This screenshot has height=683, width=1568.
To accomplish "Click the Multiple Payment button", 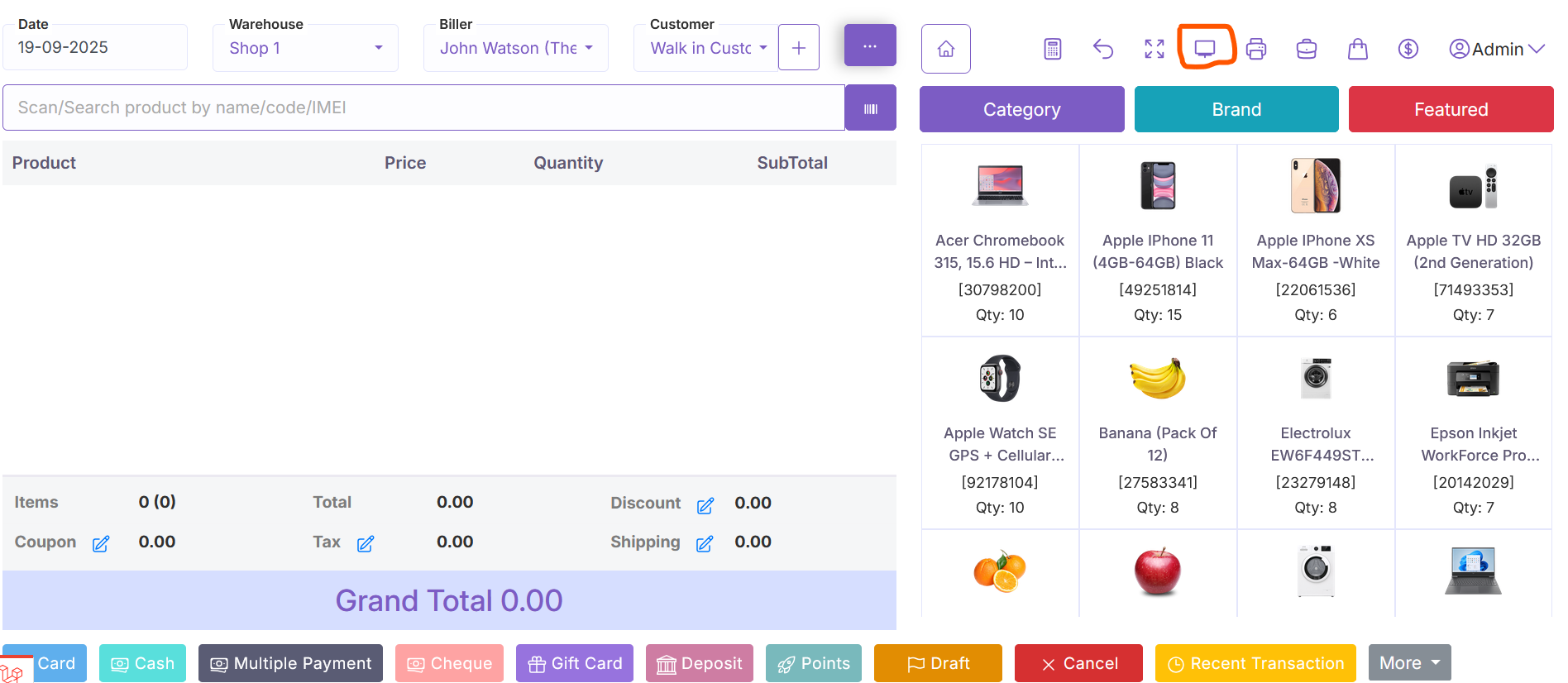I will (x=290, y=663).
